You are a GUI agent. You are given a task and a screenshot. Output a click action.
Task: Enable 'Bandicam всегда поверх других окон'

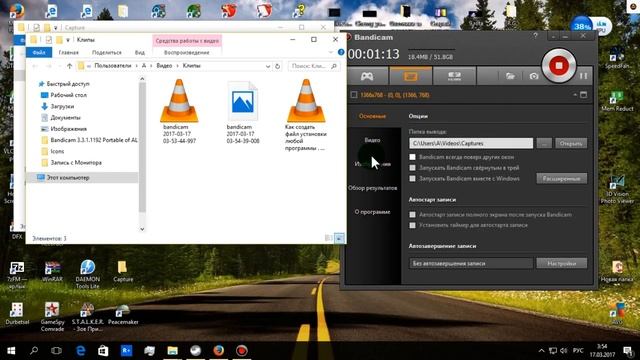pyautogui.click(x=412, y=157)
